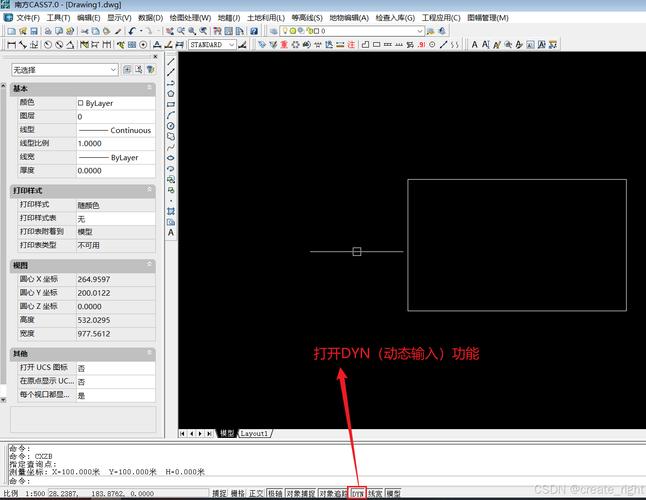Image resolution: width=646 pixels, height=500 pixels.
Task: Click the 线宽 status bar button
Action: 375,493
